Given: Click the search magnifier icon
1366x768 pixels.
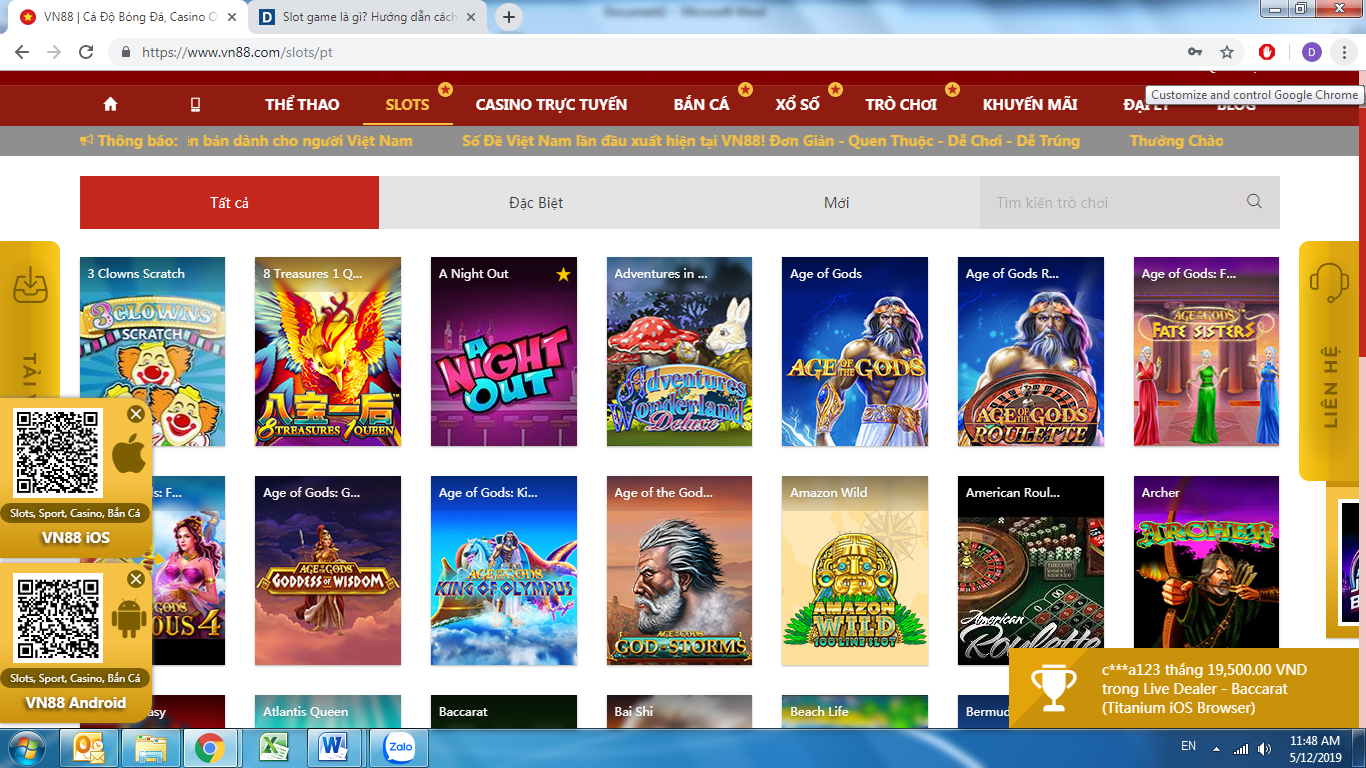Looking at the screenshot, I should [x=1254, y=202].
